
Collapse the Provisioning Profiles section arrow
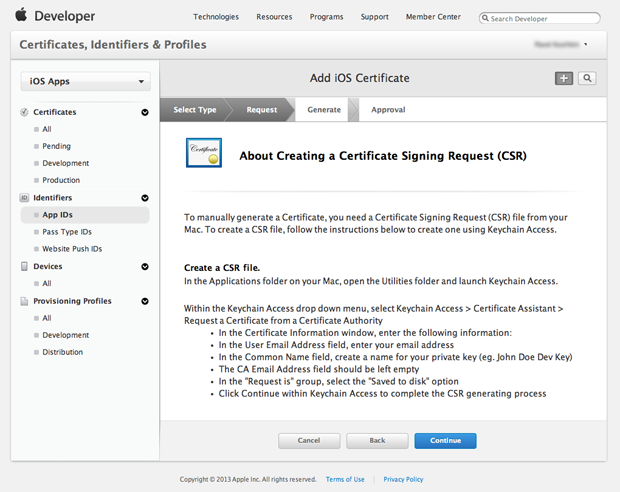pyautogui.click(x=145, y=301)
